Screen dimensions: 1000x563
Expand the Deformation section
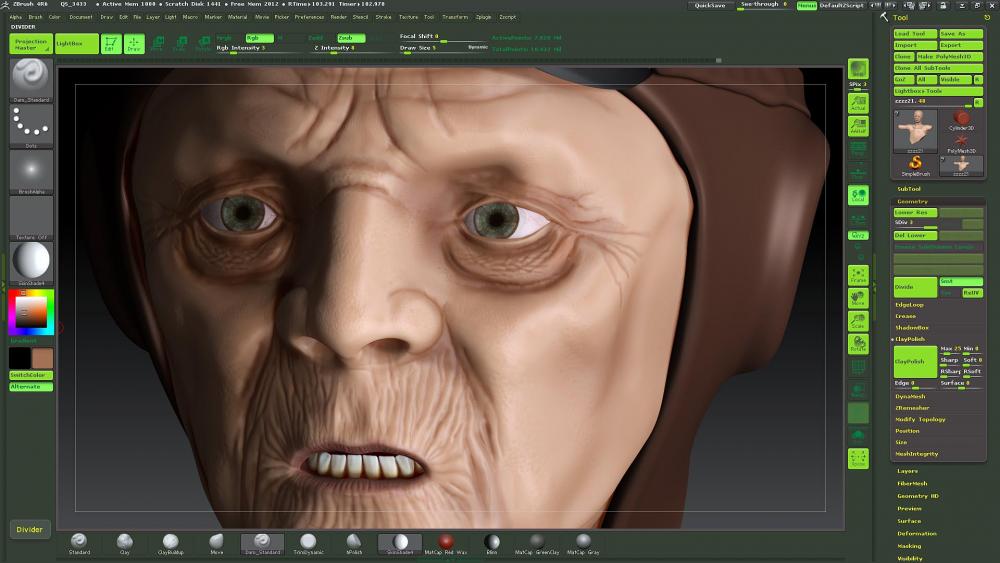(916, 533)
